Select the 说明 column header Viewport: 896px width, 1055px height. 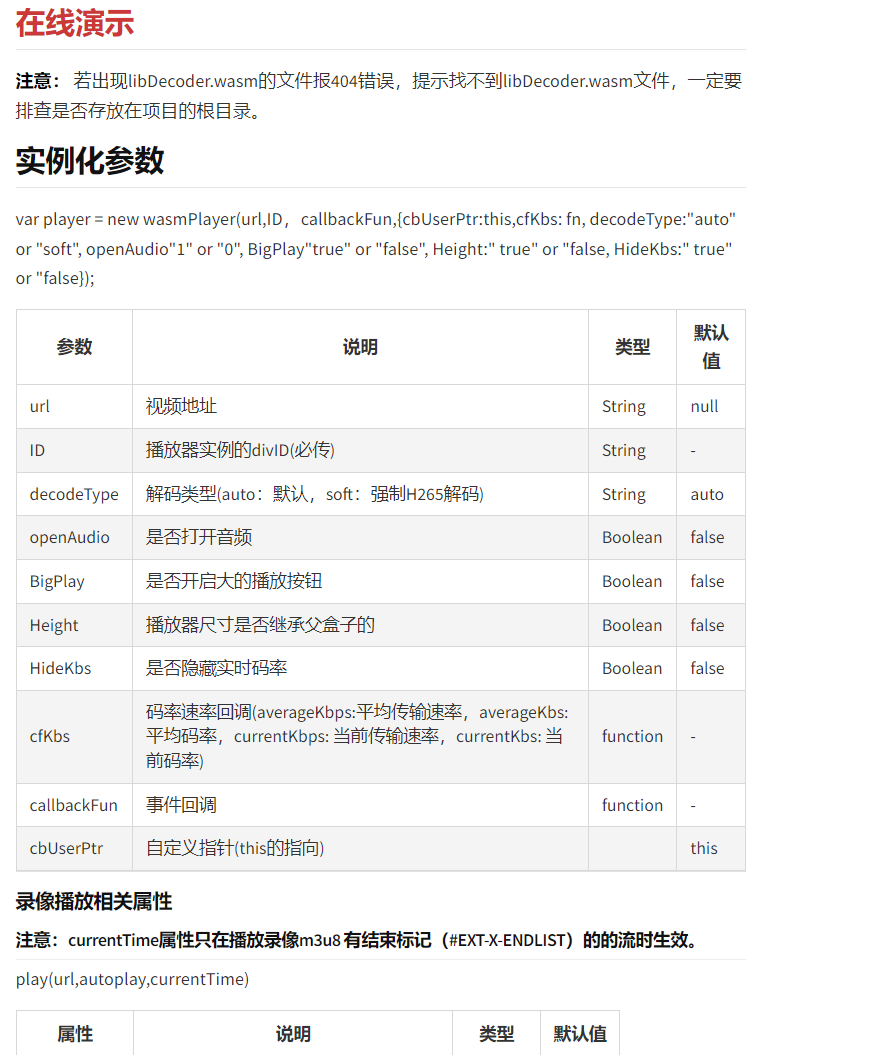(x=362, y=346)
